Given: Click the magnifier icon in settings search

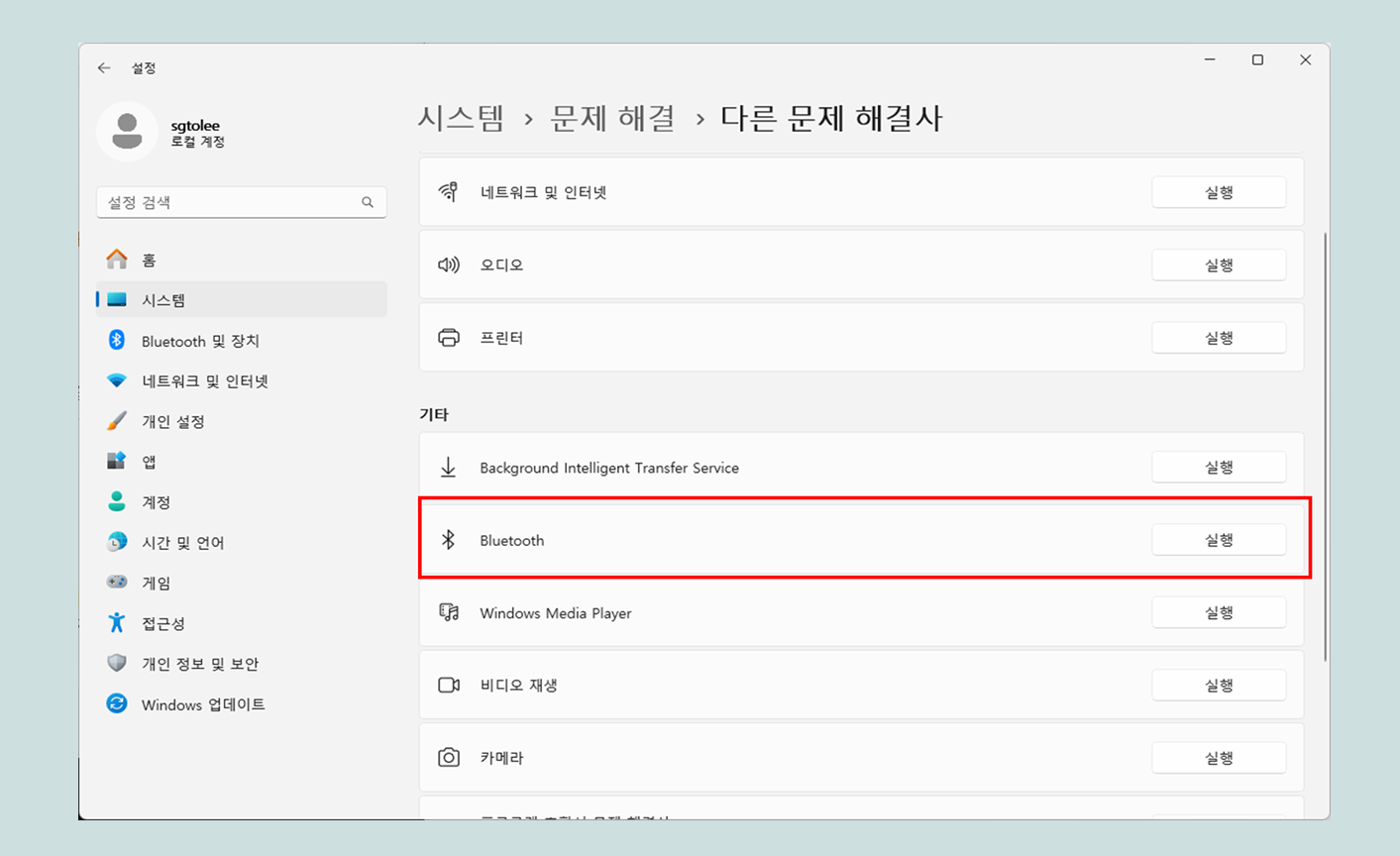Looking at the screenshot, I should (x=368, y=202).
